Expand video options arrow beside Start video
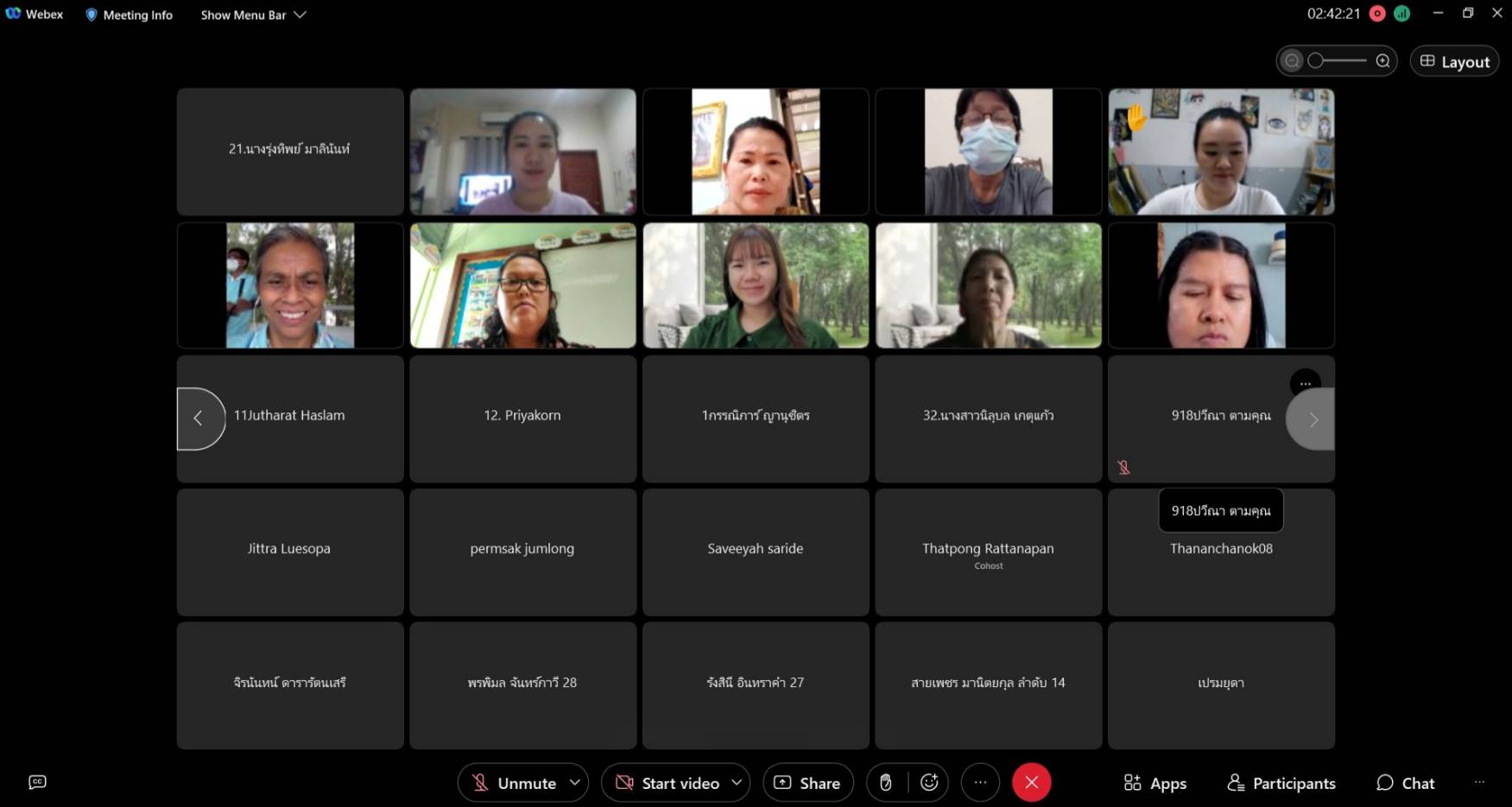 (737, 783)
